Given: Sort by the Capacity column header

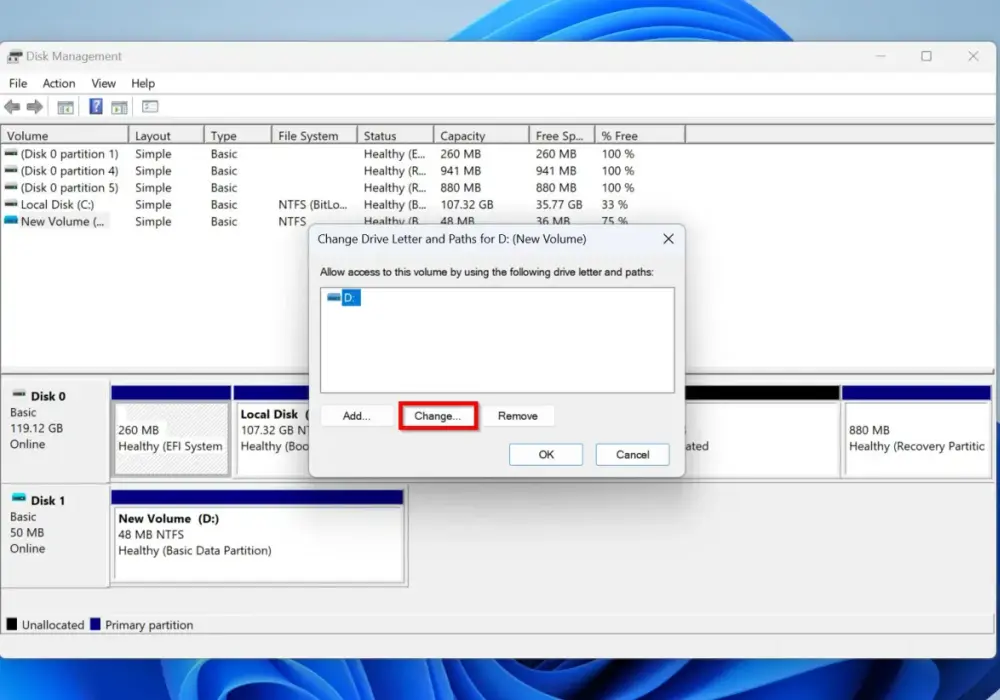Looking at the screenshot, I should click(x=481, y=135).
